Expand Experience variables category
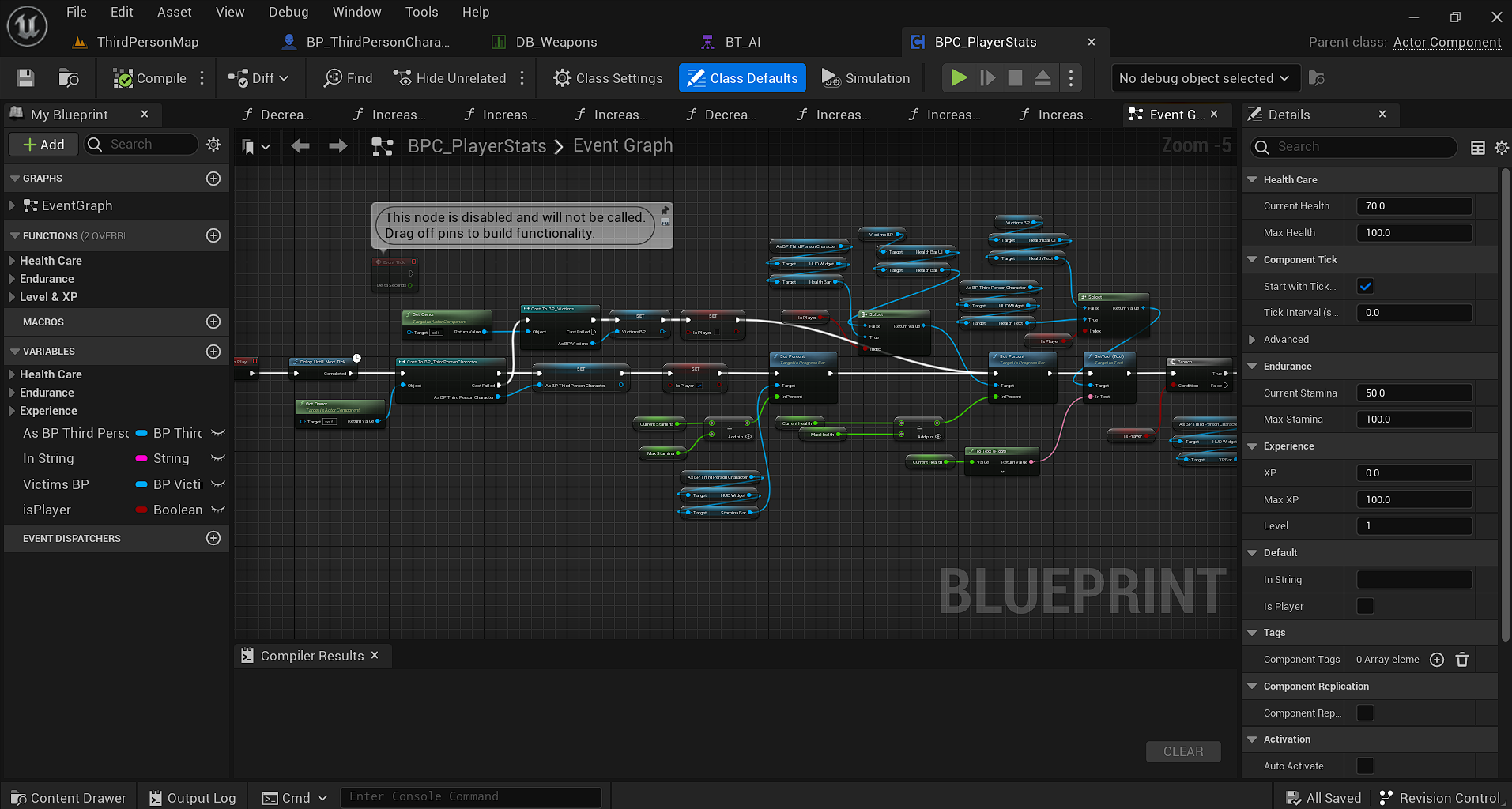 12,410
